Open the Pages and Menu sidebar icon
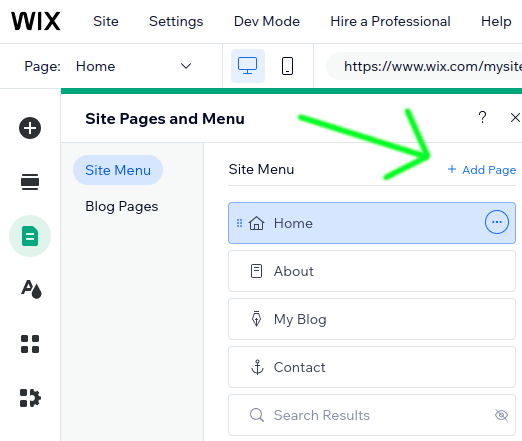This screenshot has width=522, height=441. point(30,236)
